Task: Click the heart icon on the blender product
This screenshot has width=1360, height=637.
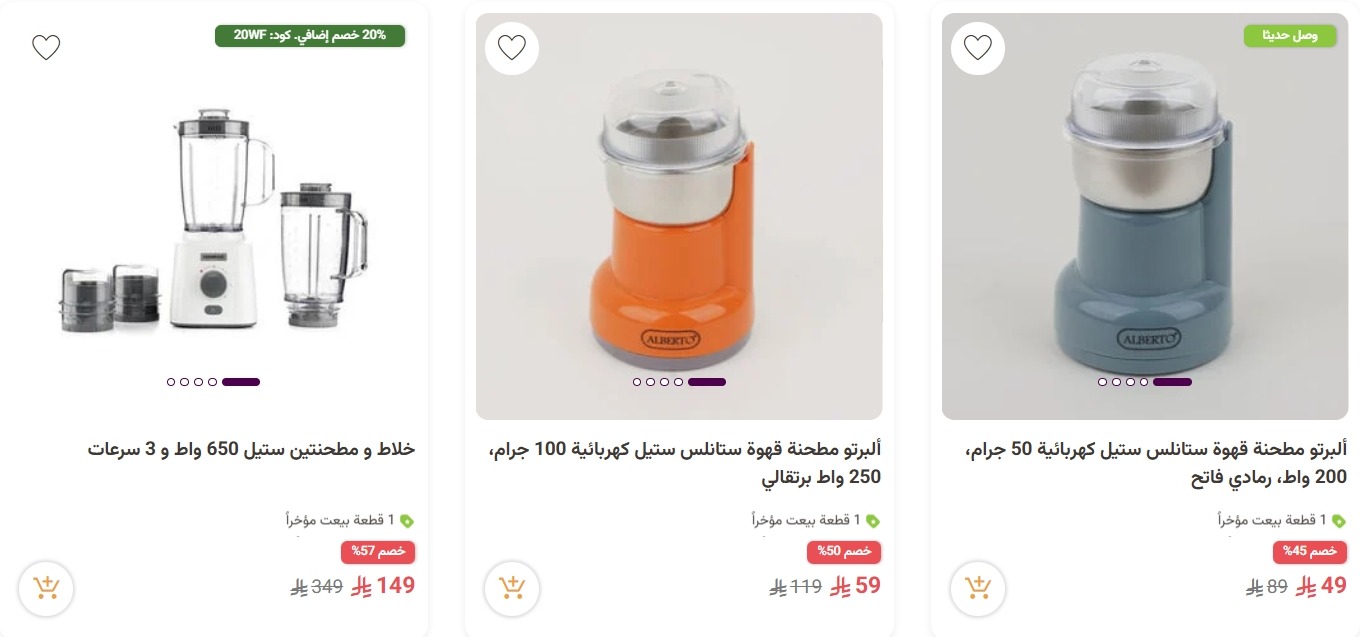Action: pyautogui.click(x=46, y=47)
